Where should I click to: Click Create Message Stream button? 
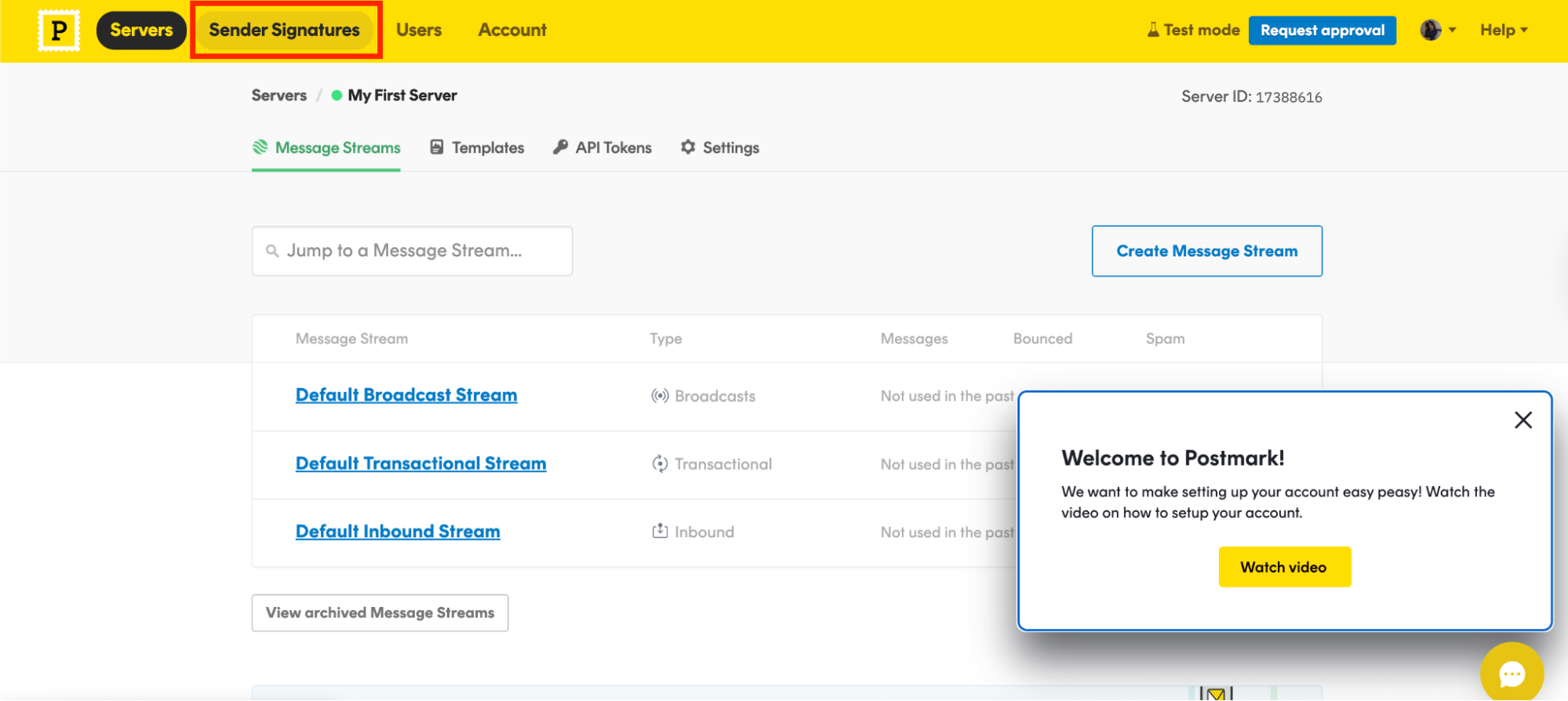pos(1206,251)
